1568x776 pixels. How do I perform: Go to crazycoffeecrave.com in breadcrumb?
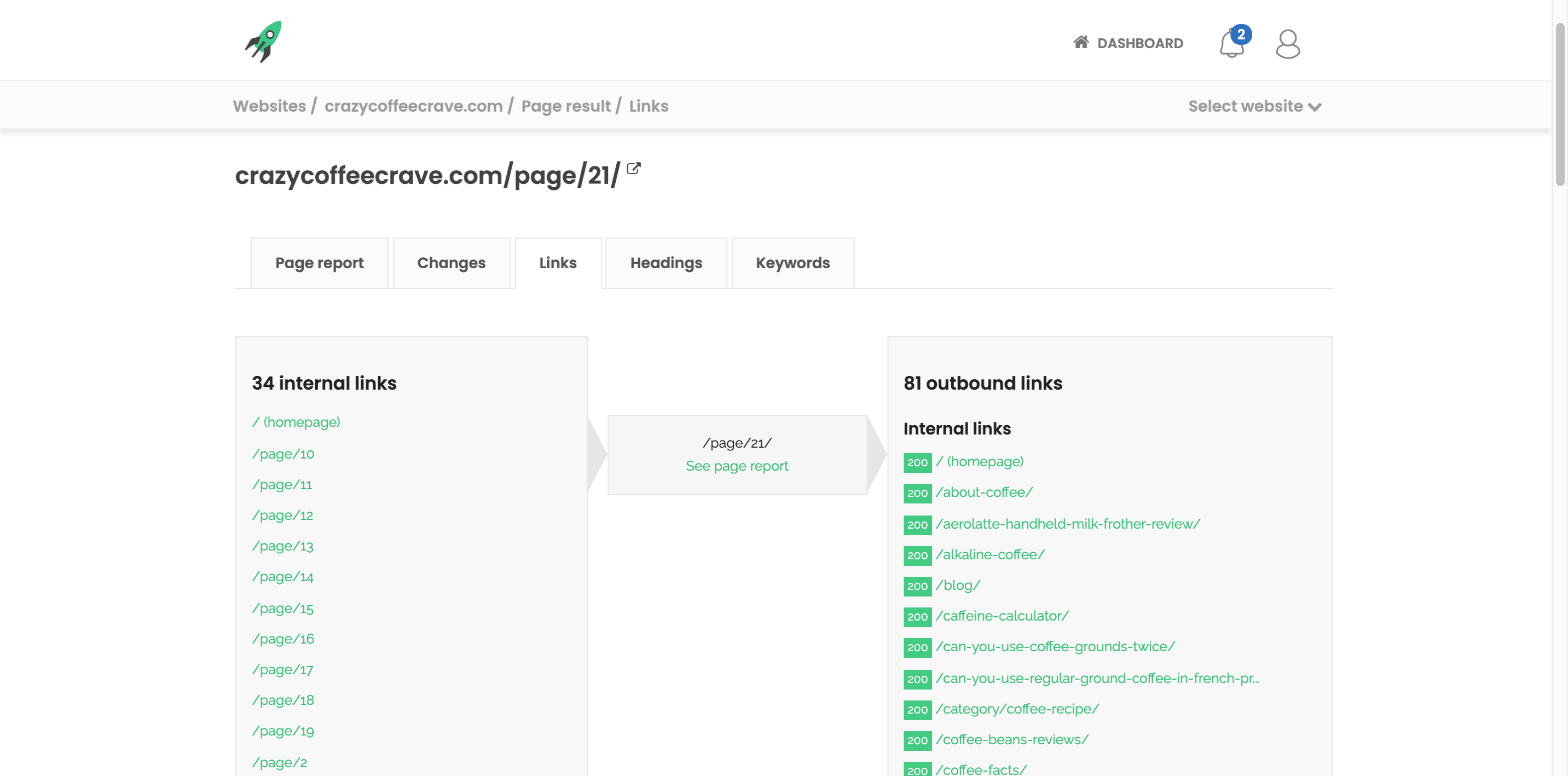point(413,106)
